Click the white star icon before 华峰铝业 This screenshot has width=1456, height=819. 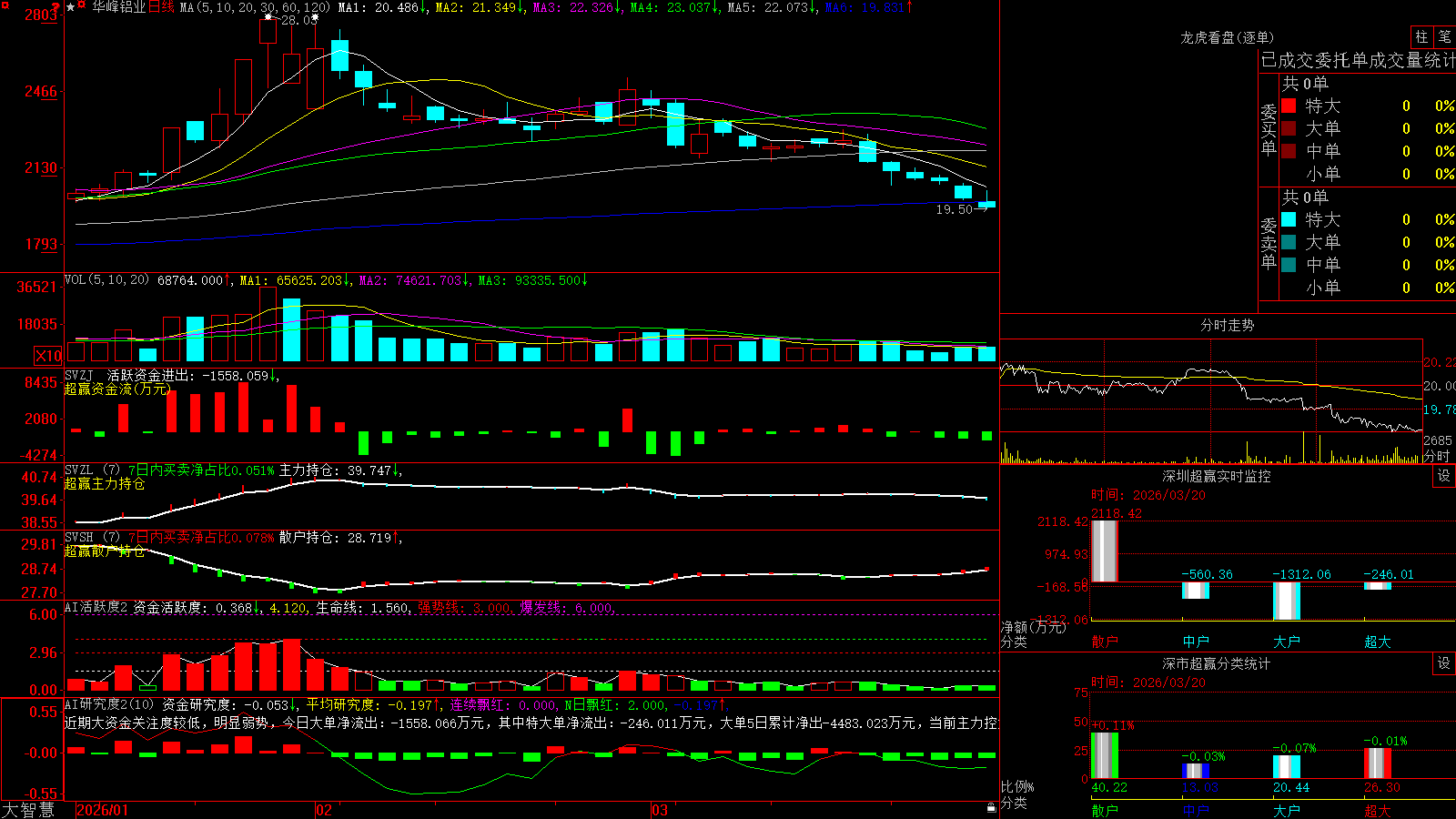pos(70,7)
